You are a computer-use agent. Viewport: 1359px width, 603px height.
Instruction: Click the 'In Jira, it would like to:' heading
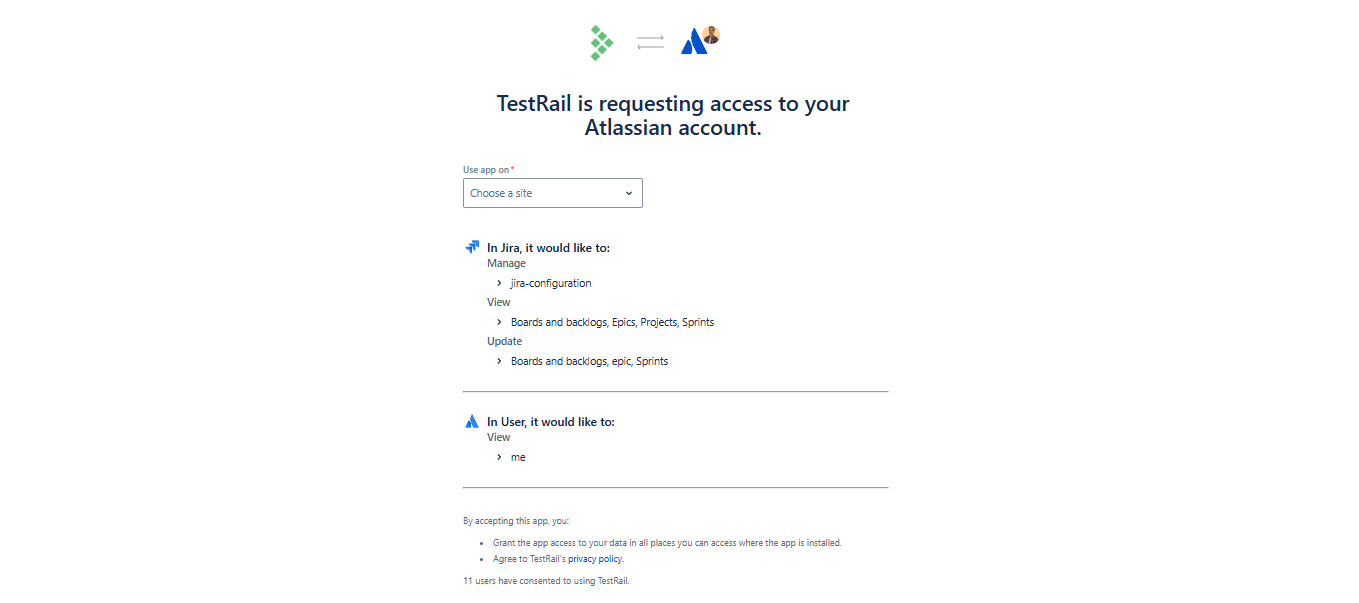(x=548, y=247)
